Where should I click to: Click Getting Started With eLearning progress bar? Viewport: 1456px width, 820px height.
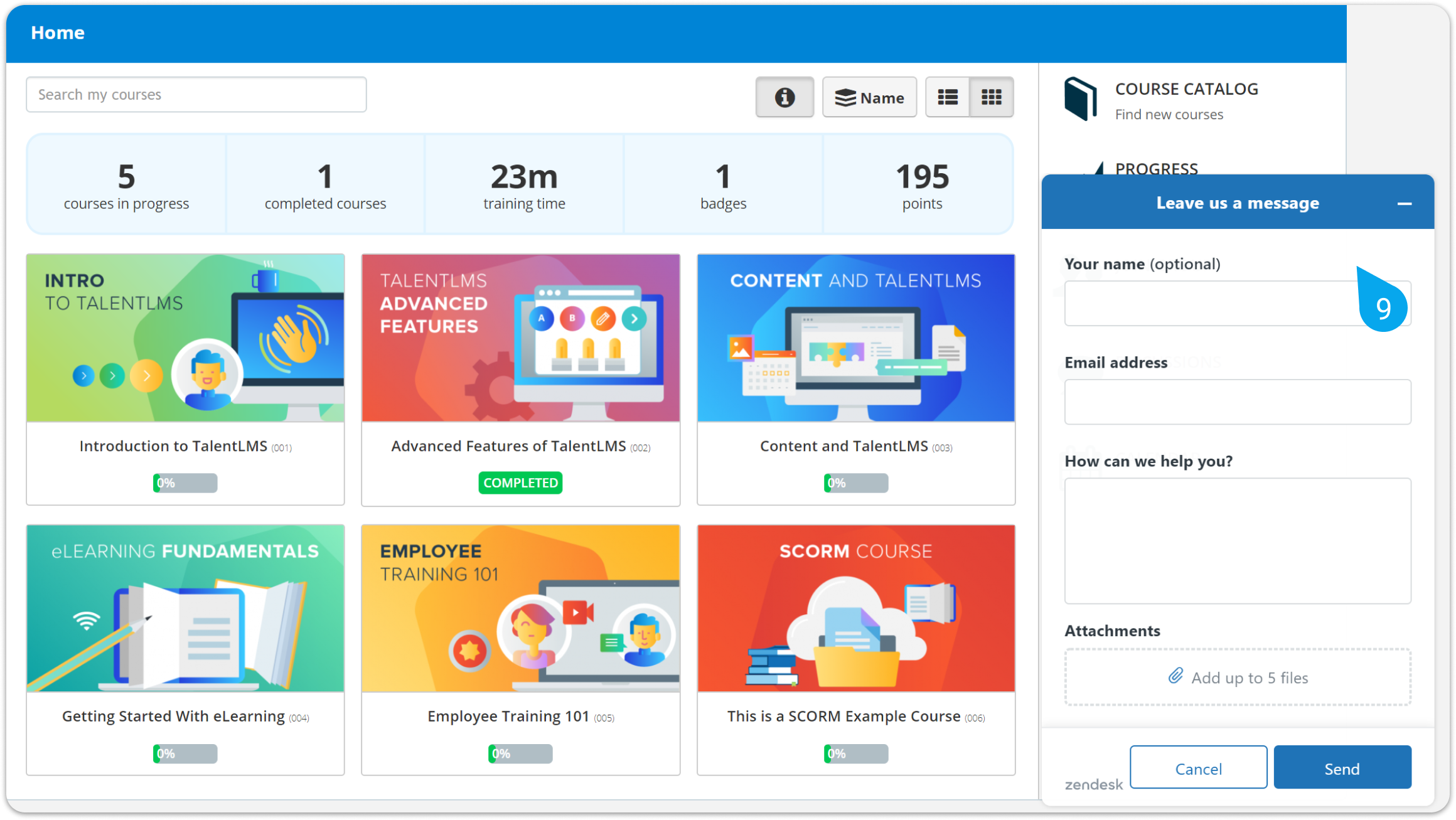185,753
